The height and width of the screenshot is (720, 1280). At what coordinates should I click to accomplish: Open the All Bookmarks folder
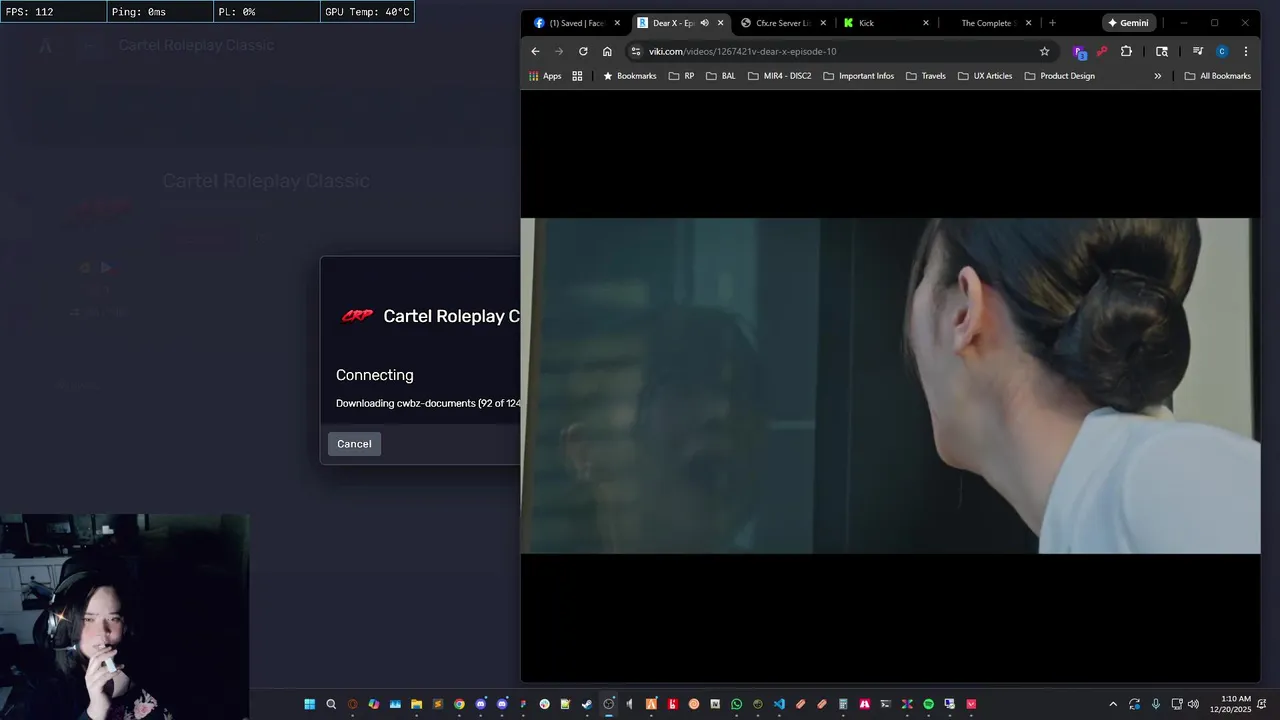pyautogui.click(x=1217, y=76)
